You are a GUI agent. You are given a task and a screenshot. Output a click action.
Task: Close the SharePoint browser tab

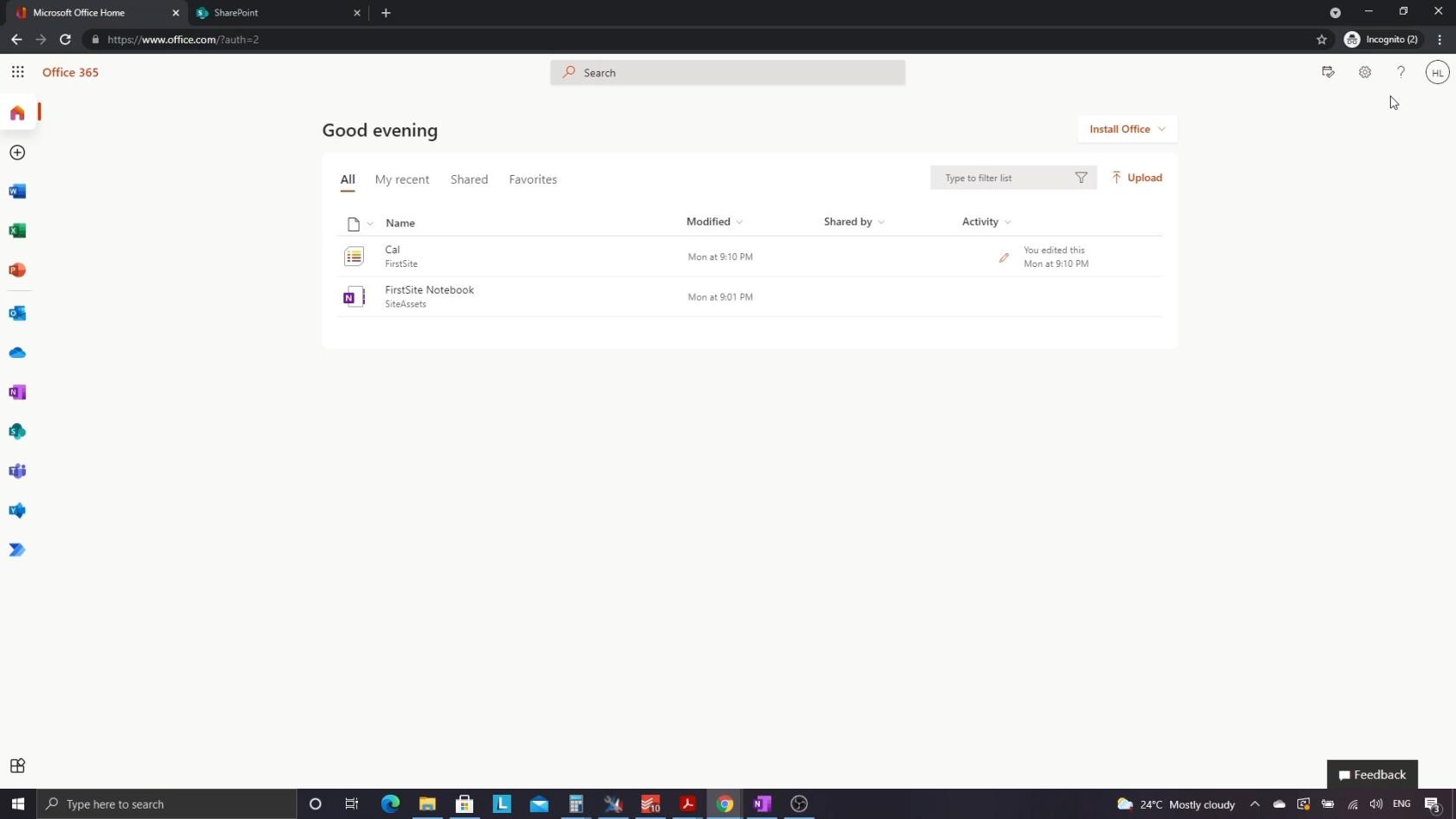[356, 13]
